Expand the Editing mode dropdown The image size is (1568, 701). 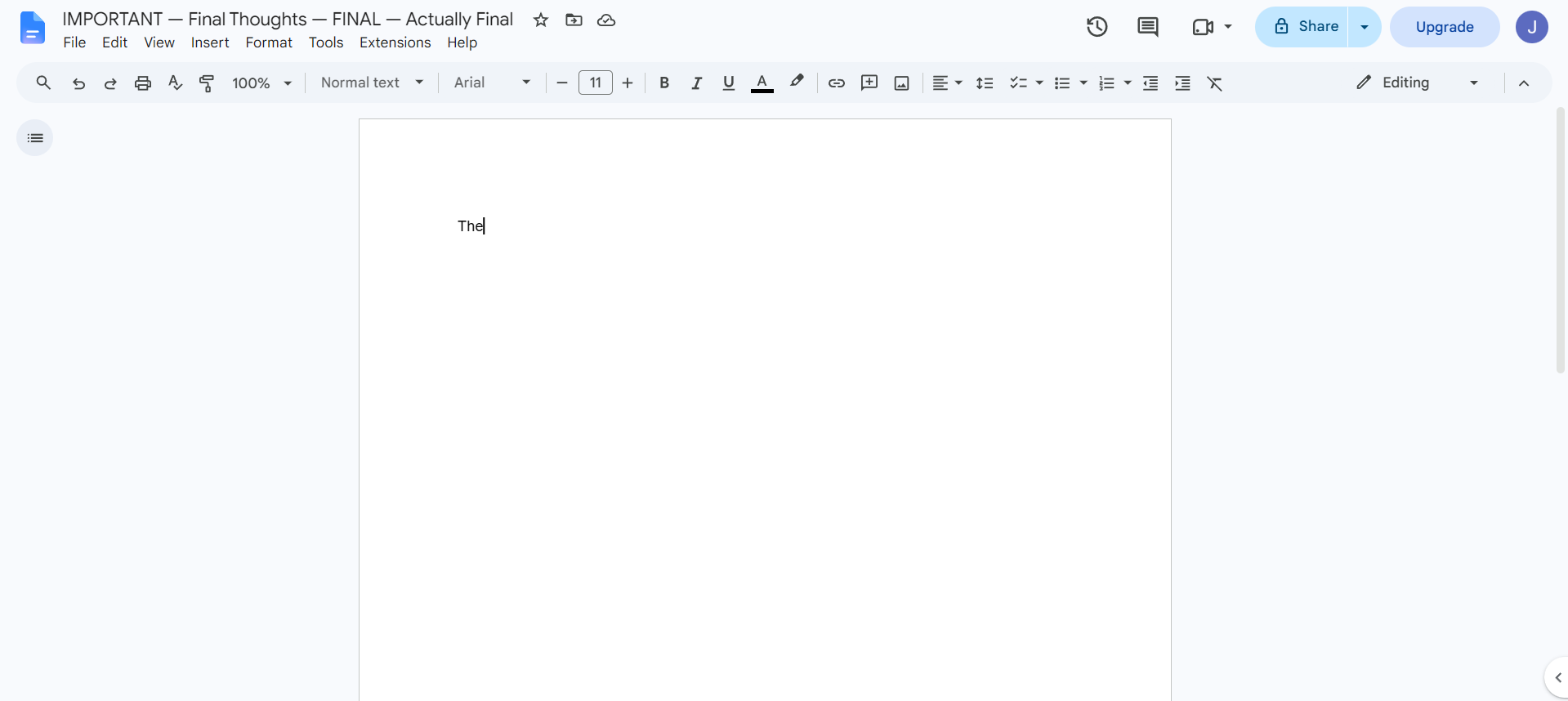(x=1418, y=83)
